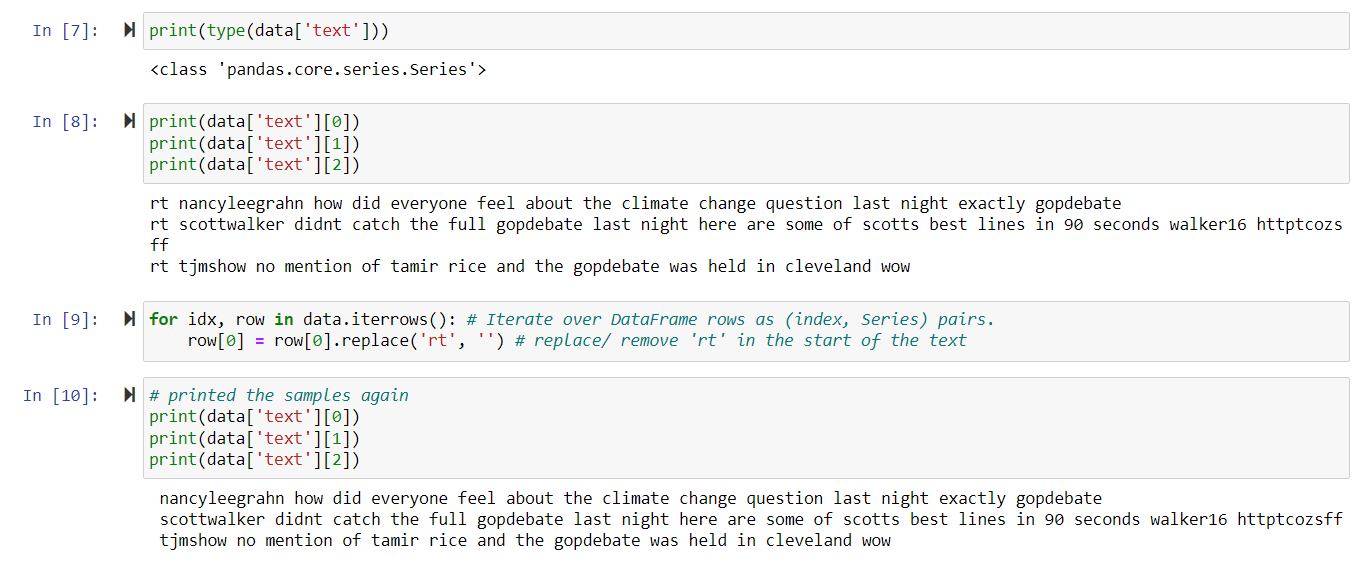
Task: Click the 'rt nancyleegrahn' output line
Action: tap(635, 204)
